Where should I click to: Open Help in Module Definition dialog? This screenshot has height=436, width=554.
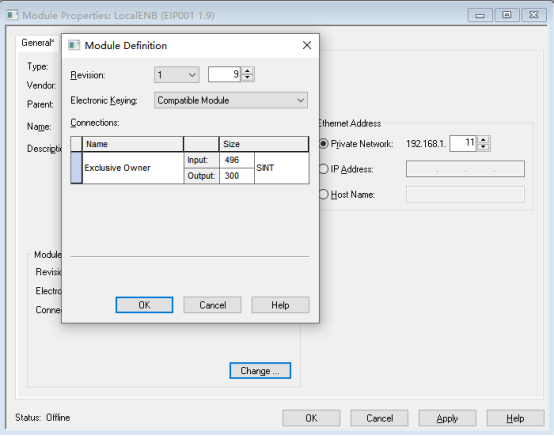tap(280, 305)
